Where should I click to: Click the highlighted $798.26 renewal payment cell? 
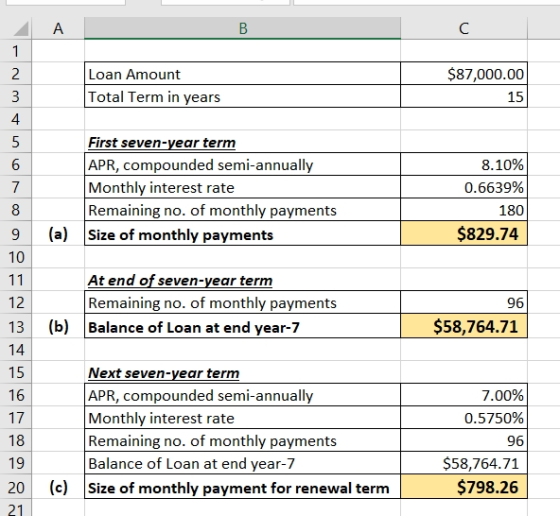coord(464,487)
